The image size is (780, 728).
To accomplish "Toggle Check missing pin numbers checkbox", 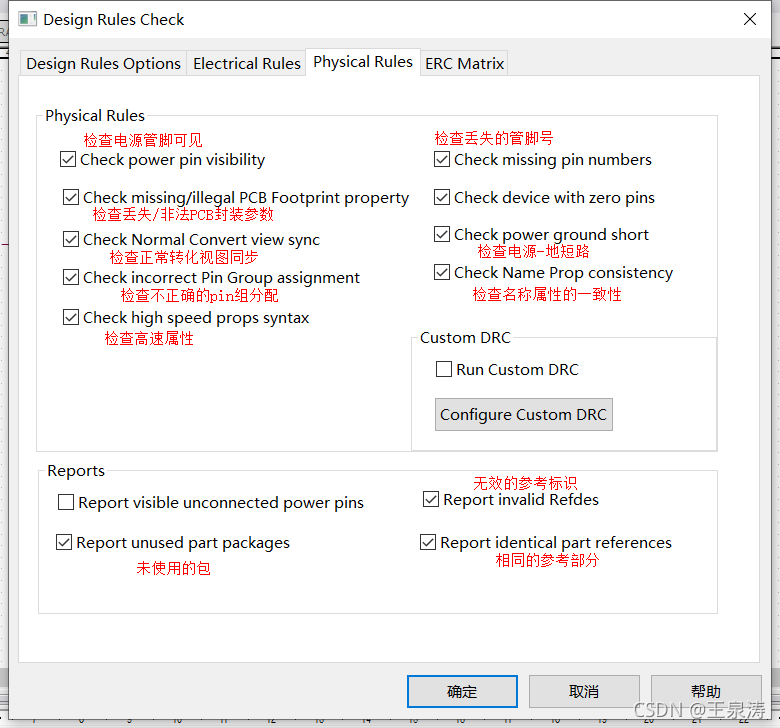I will (x=442, y=159).
